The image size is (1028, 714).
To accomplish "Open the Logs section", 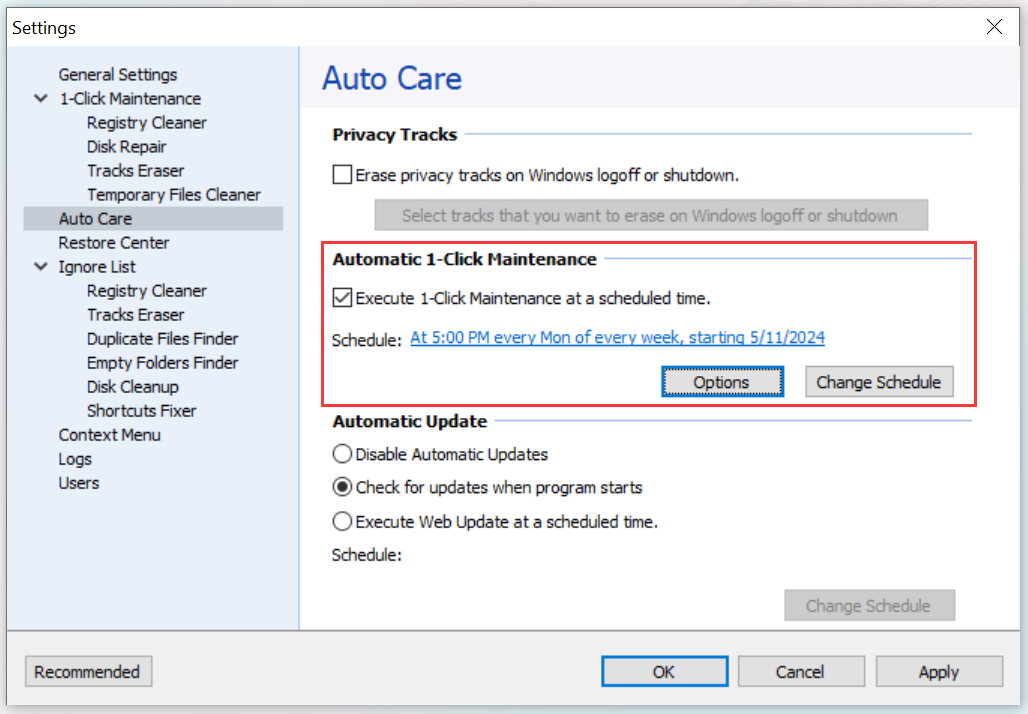I will point(74,458).
